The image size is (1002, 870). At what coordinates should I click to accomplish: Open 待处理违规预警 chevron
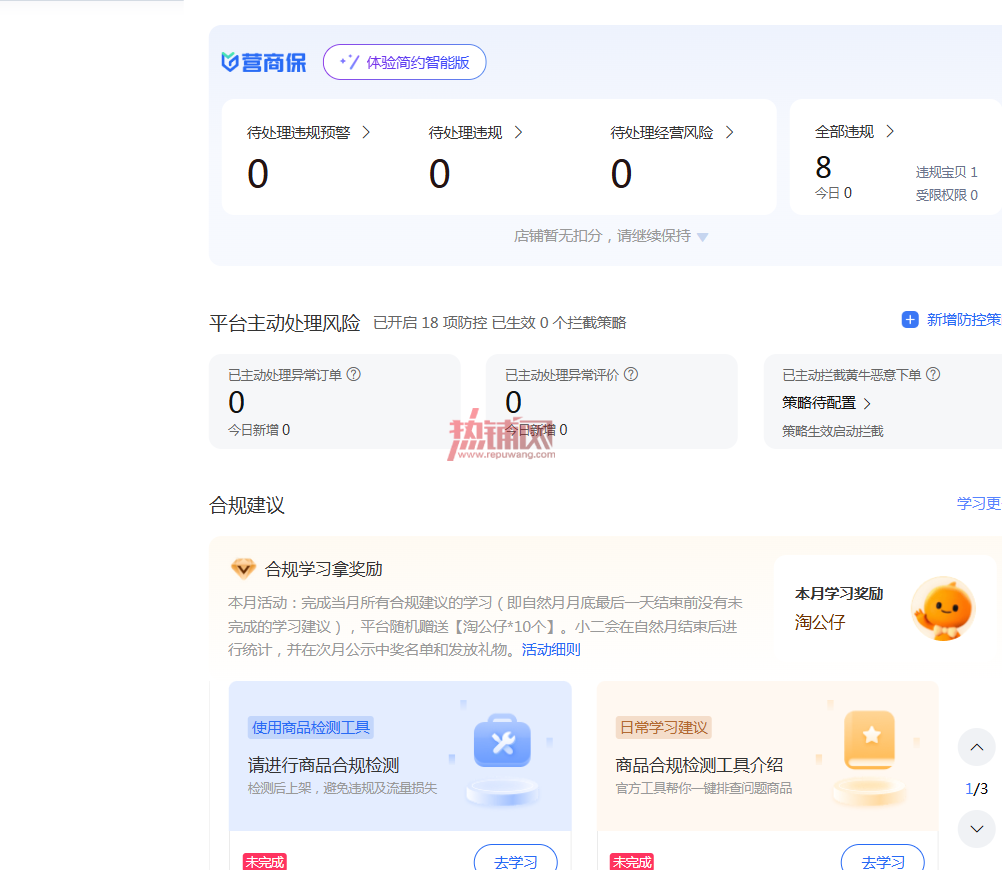tap(366, 132)
